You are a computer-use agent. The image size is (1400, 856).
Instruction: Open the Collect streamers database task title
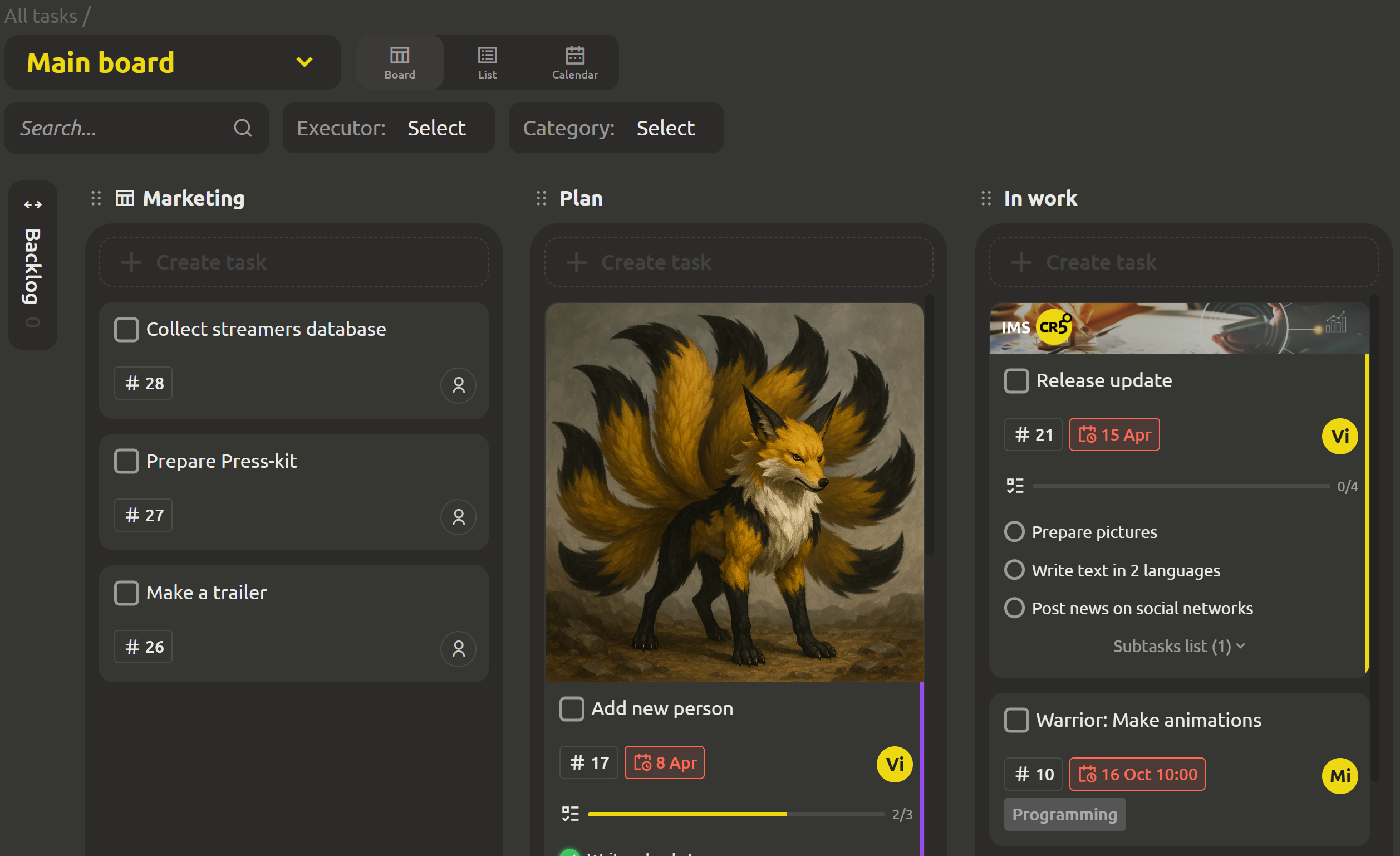[x=266, y=330]
